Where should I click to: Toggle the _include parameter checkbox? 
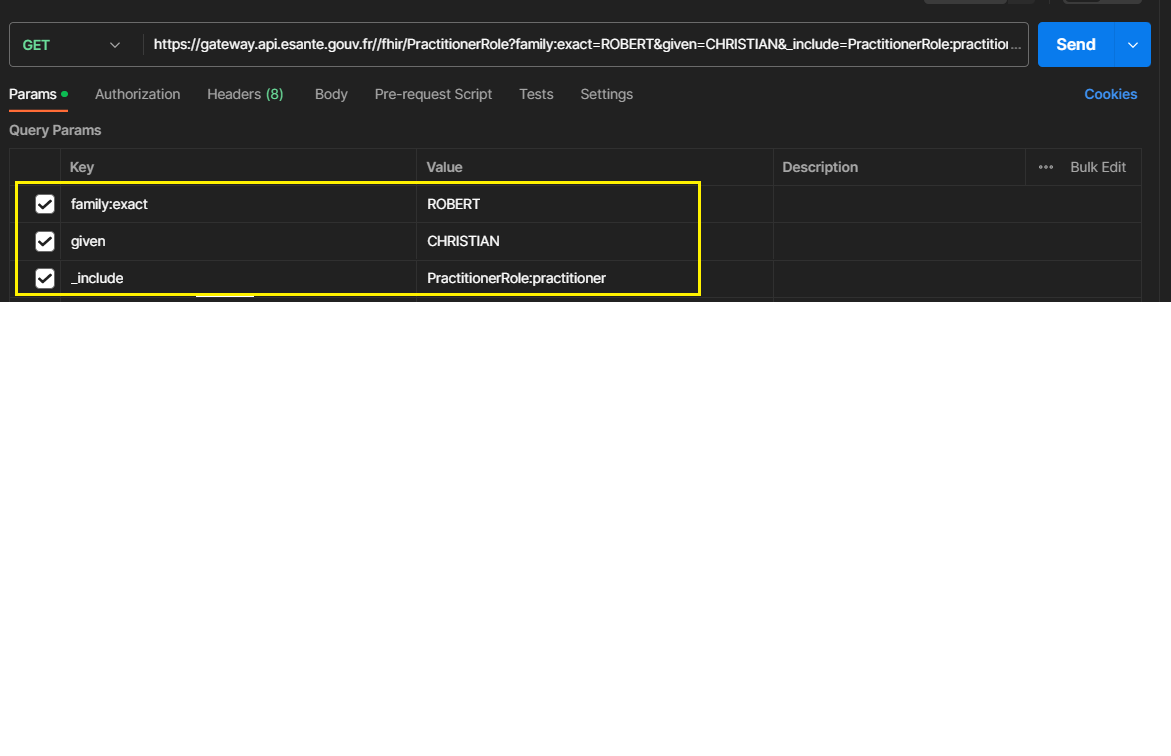pyautogui.click(x=45, y=278)
